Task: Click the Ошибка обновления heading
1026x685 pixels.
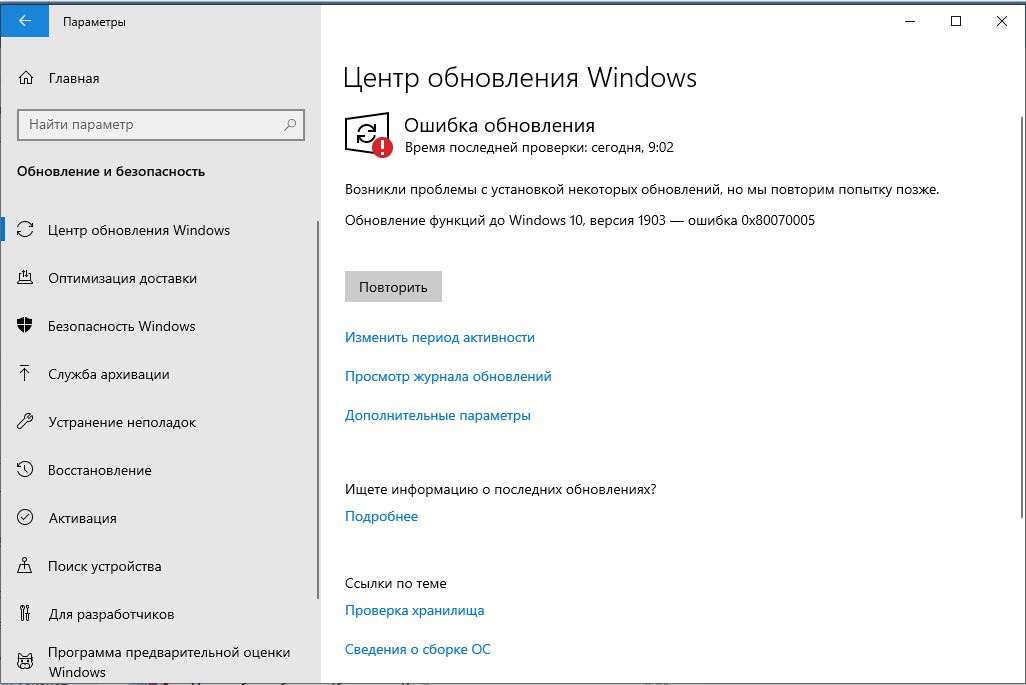Action: click(x=499, y=125)
